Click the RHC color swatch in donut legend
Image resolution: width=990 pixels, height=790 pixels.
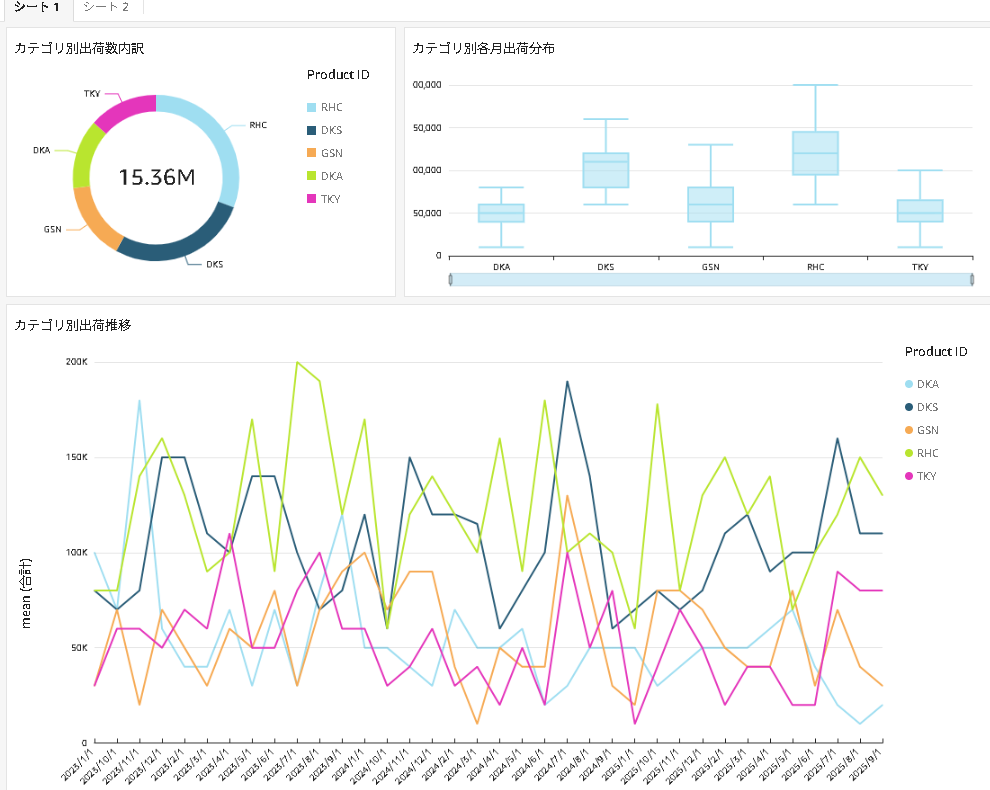pyautogui.click(x=312, y=107)
